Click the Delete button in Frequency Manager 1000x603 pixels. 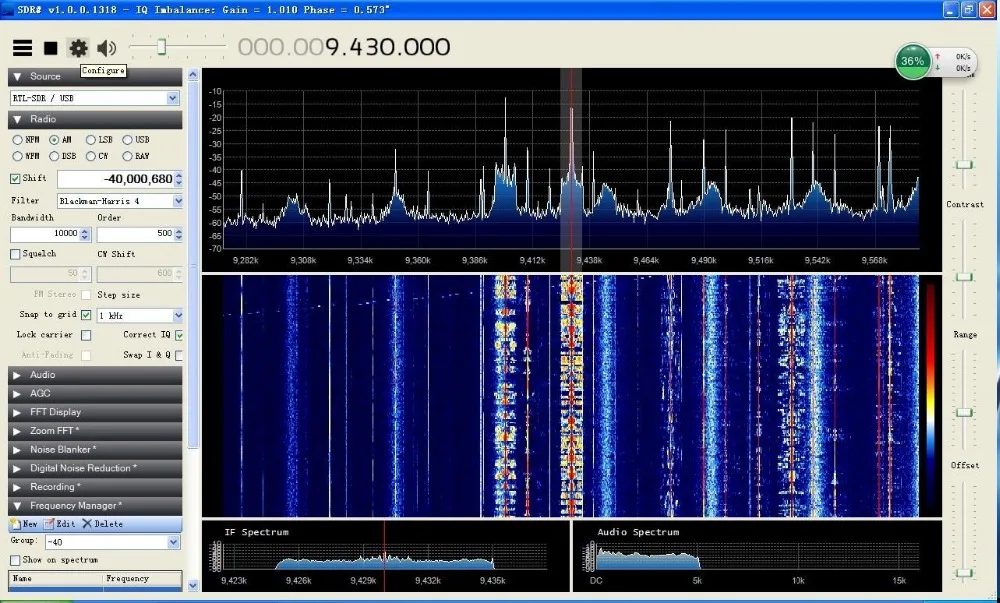tap(97, 523)
